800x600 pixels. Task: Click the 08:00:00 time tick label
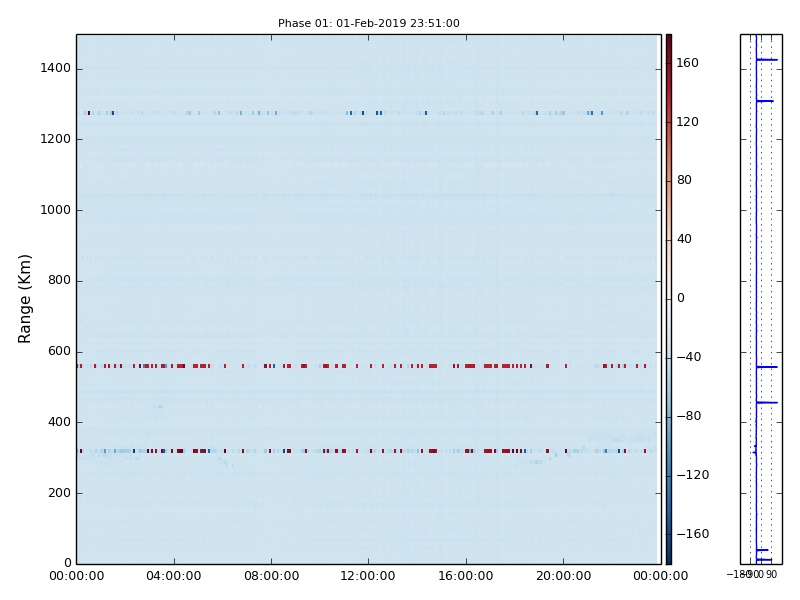(271, 576)
